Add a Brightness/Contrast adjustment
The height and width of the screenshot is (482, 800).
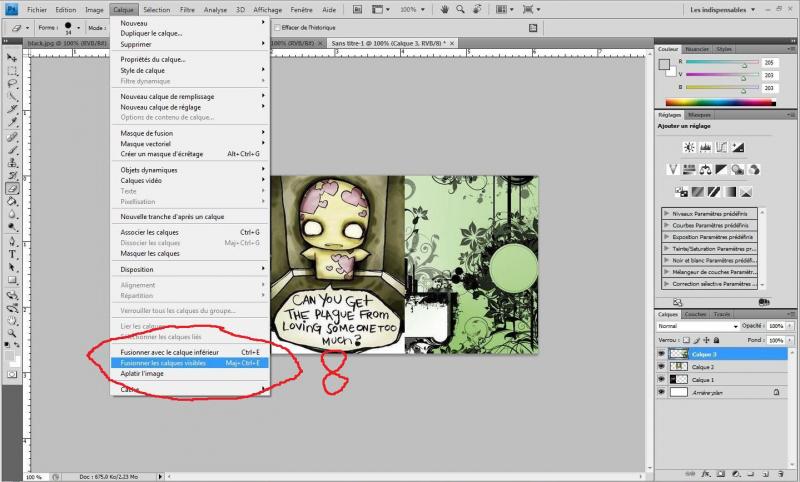pyautogui.click(x=689, y=147)
